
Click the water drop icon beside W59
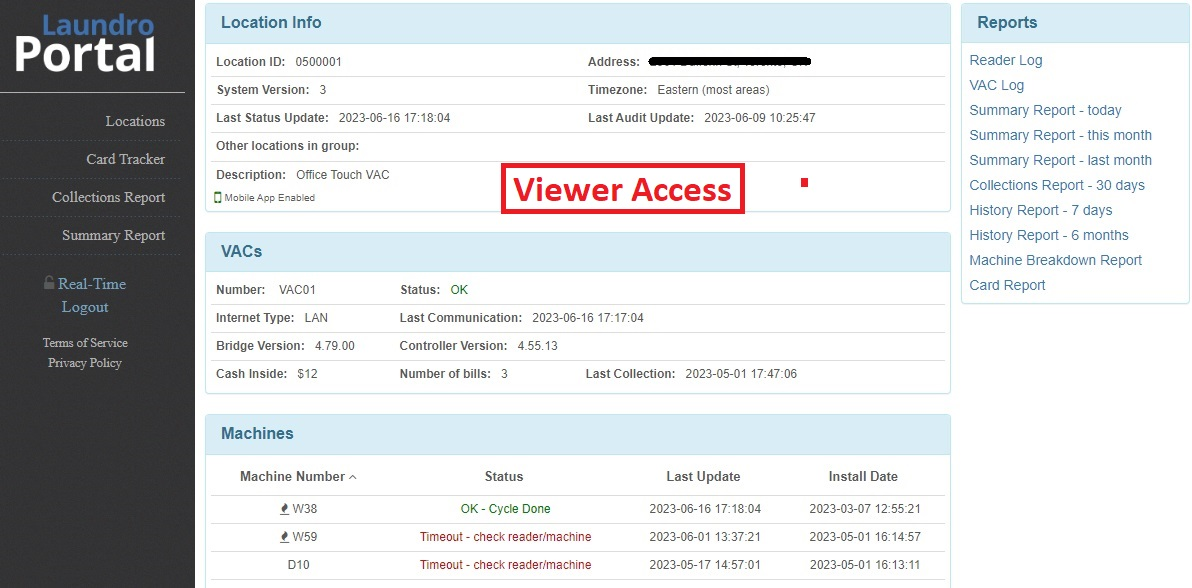coord(284,537)
